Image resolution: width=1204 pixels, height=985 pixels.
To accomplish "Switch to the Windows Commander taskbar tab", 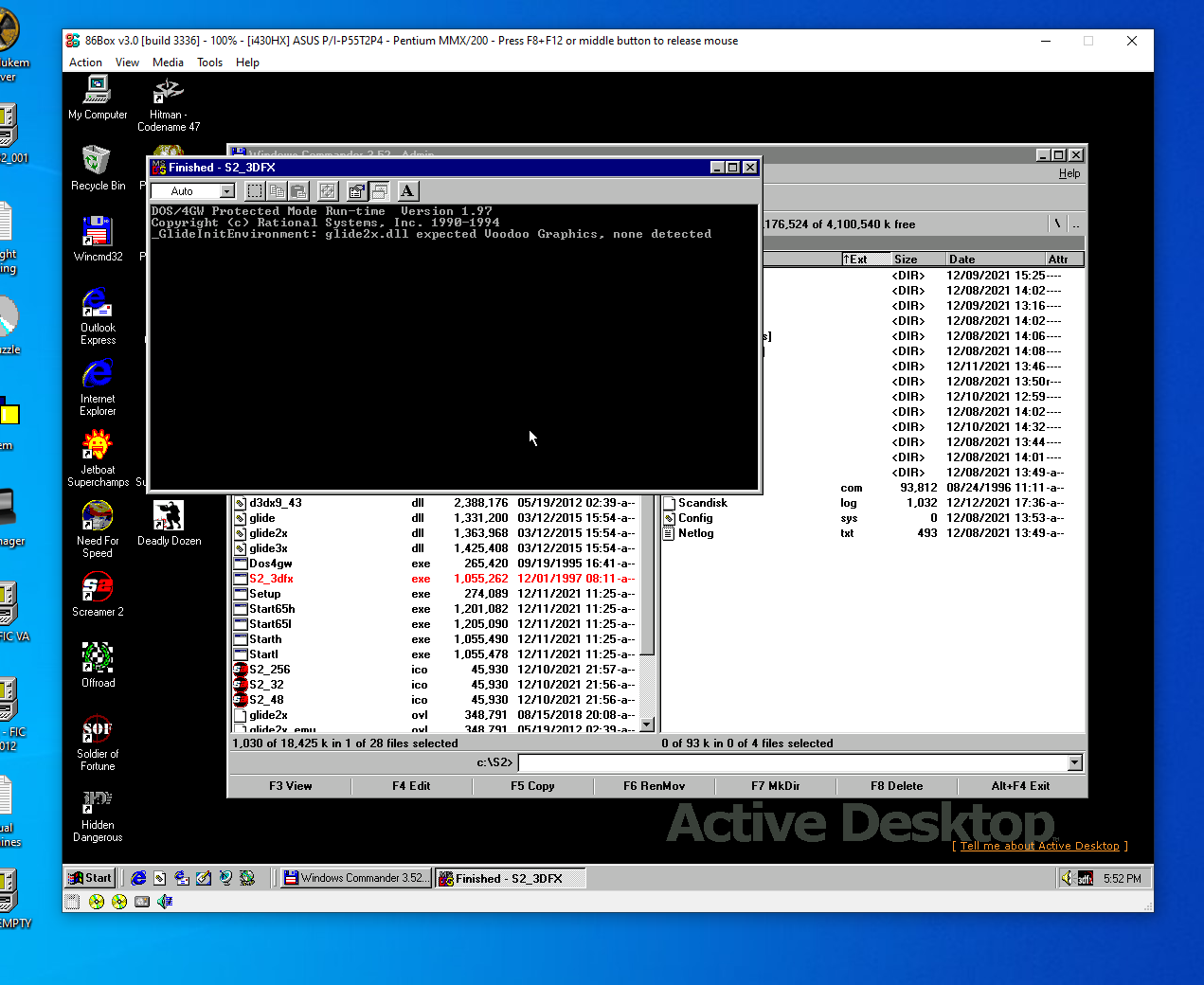I will 354,878.
